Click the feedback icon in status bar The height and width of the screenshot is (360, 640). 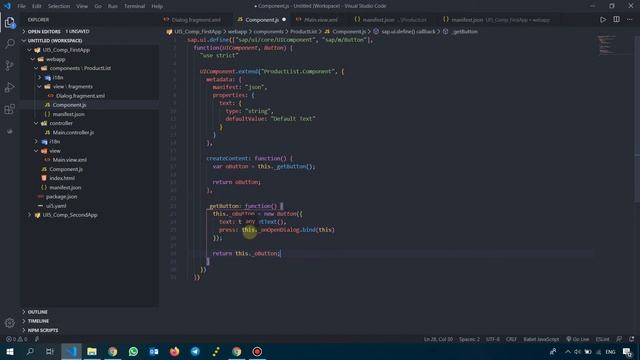(x=619, y=339)
